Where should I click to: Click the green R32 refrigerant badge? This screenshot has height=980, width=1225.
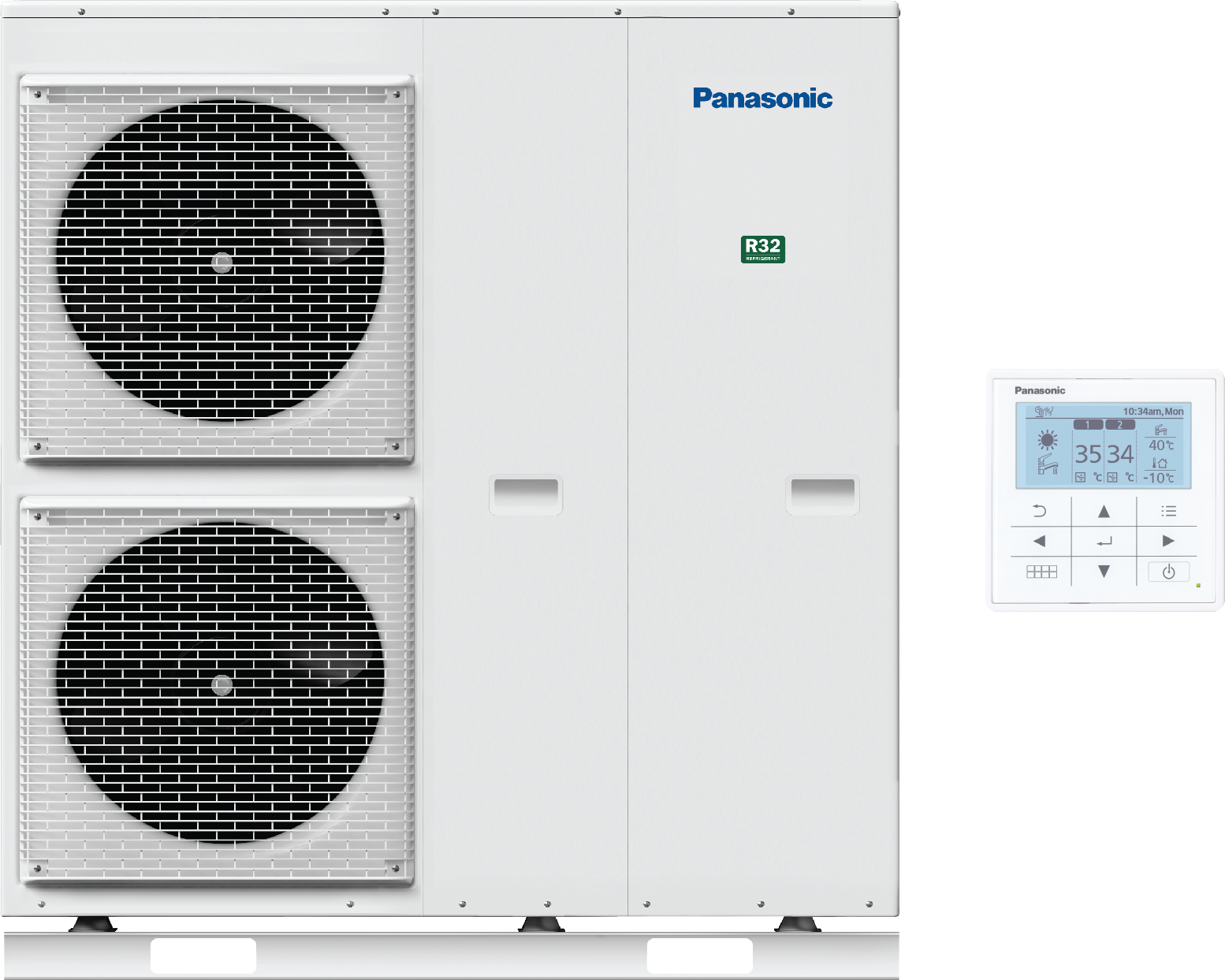tap(762, 249)
